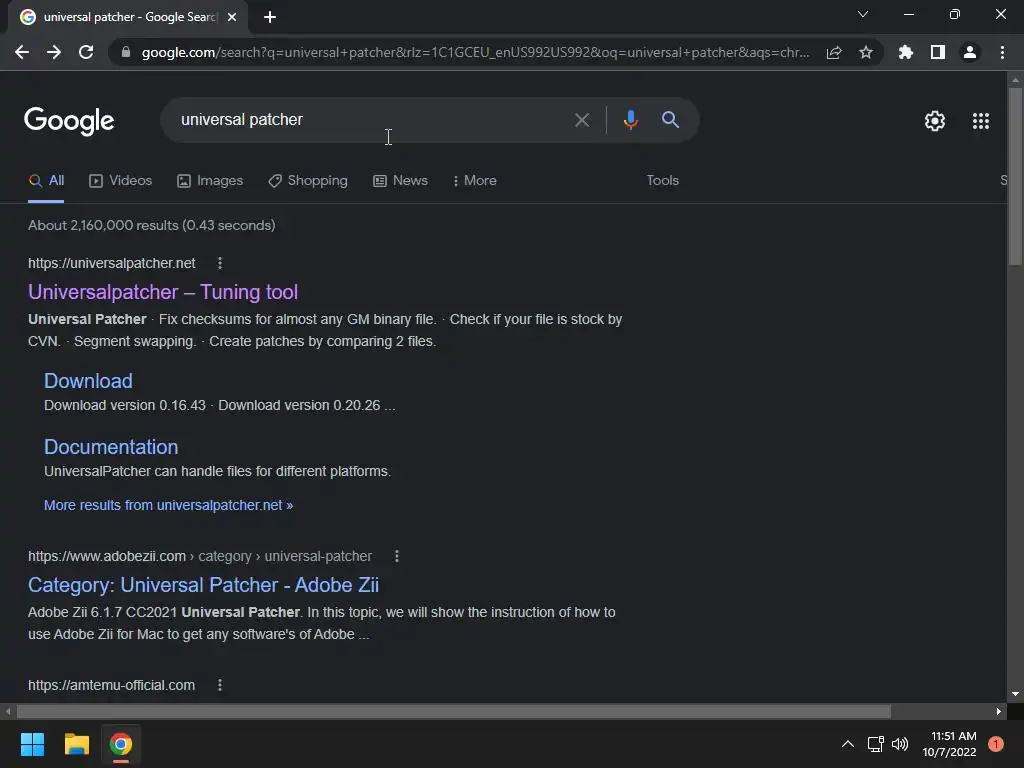Screen dimensions: 1024x768
Task: Open File Explorer from the taskbar
Action: pyautogui.click(x=76, y=744)
